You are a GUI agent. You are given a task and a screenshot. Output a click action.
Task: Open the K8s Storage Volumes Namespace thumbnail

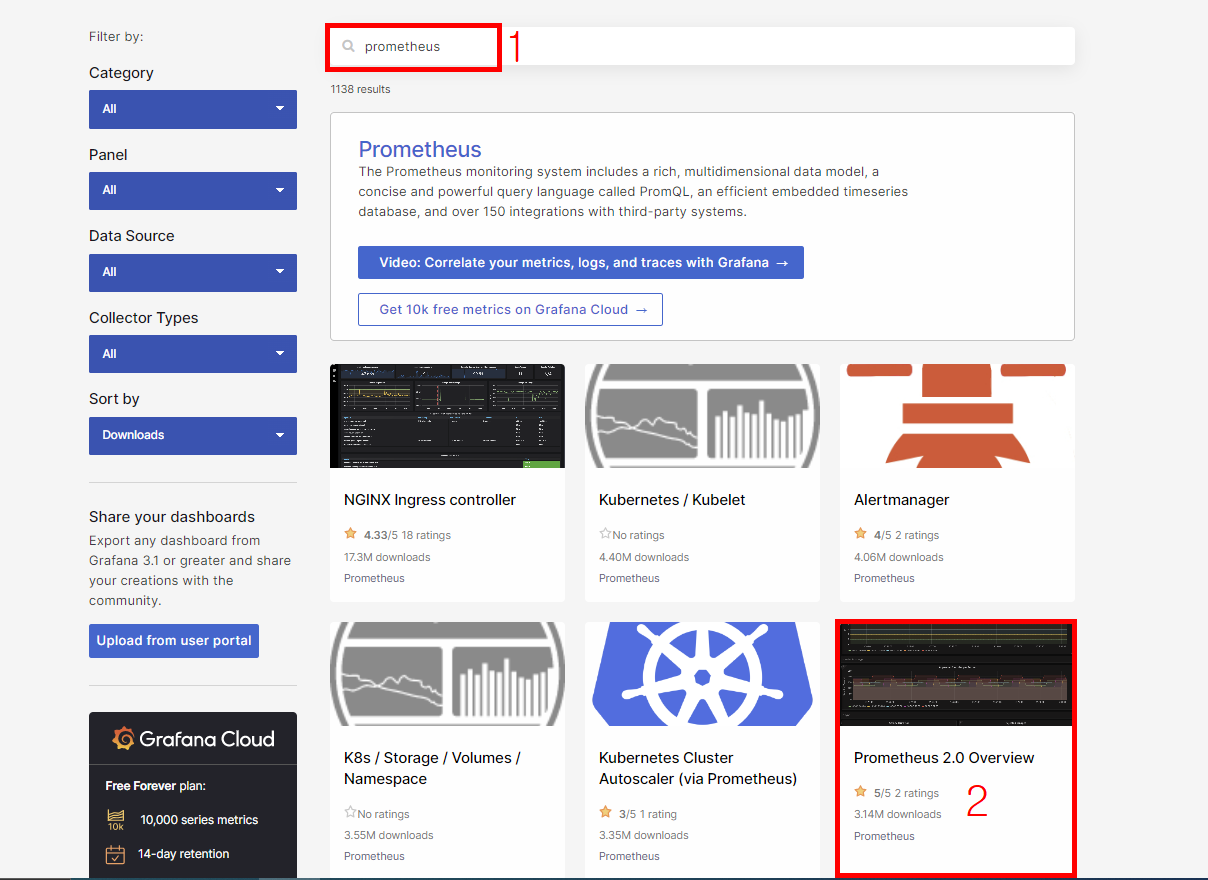point(447,674)
